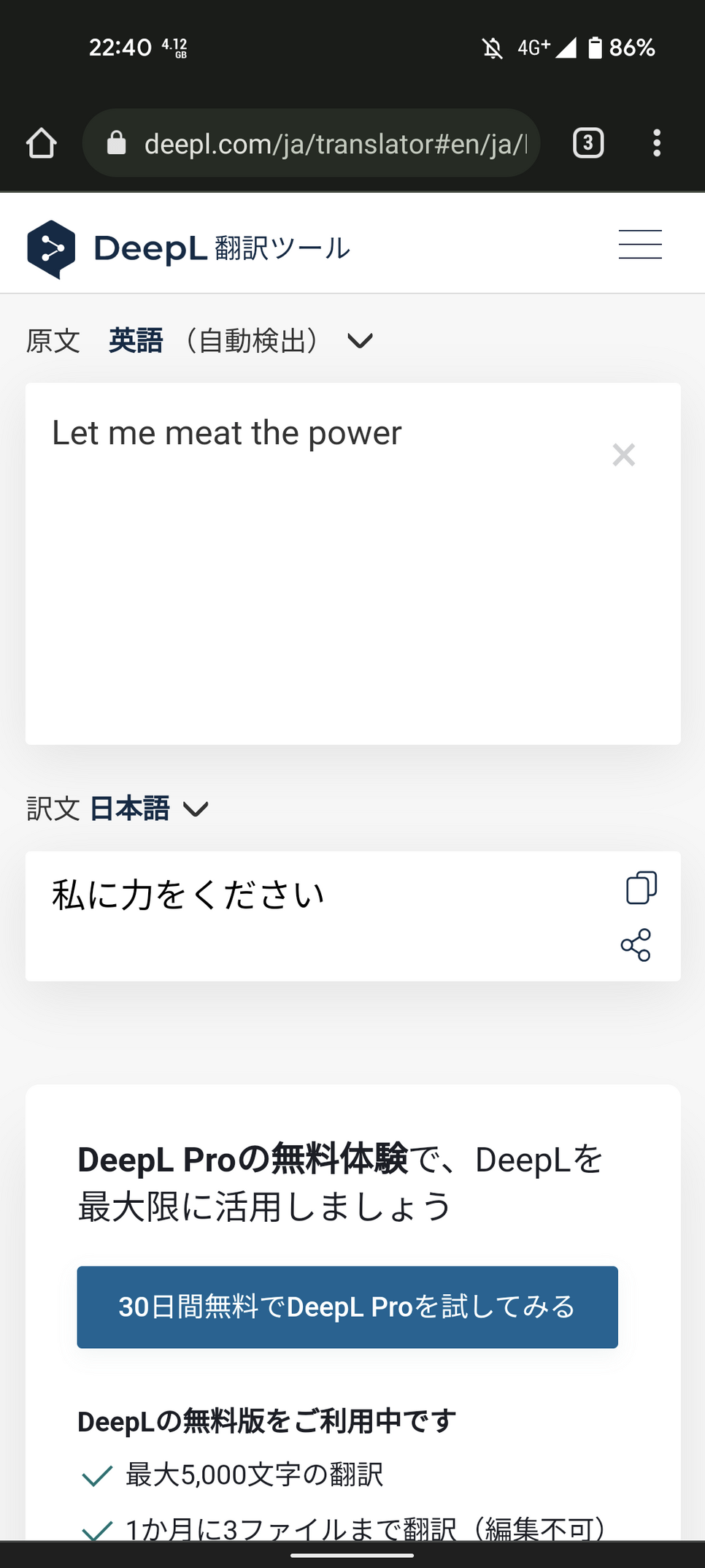Clear the source text with the X
Image resolution: width=705 pixels, height=1568 pixels.
coord(624,455)
